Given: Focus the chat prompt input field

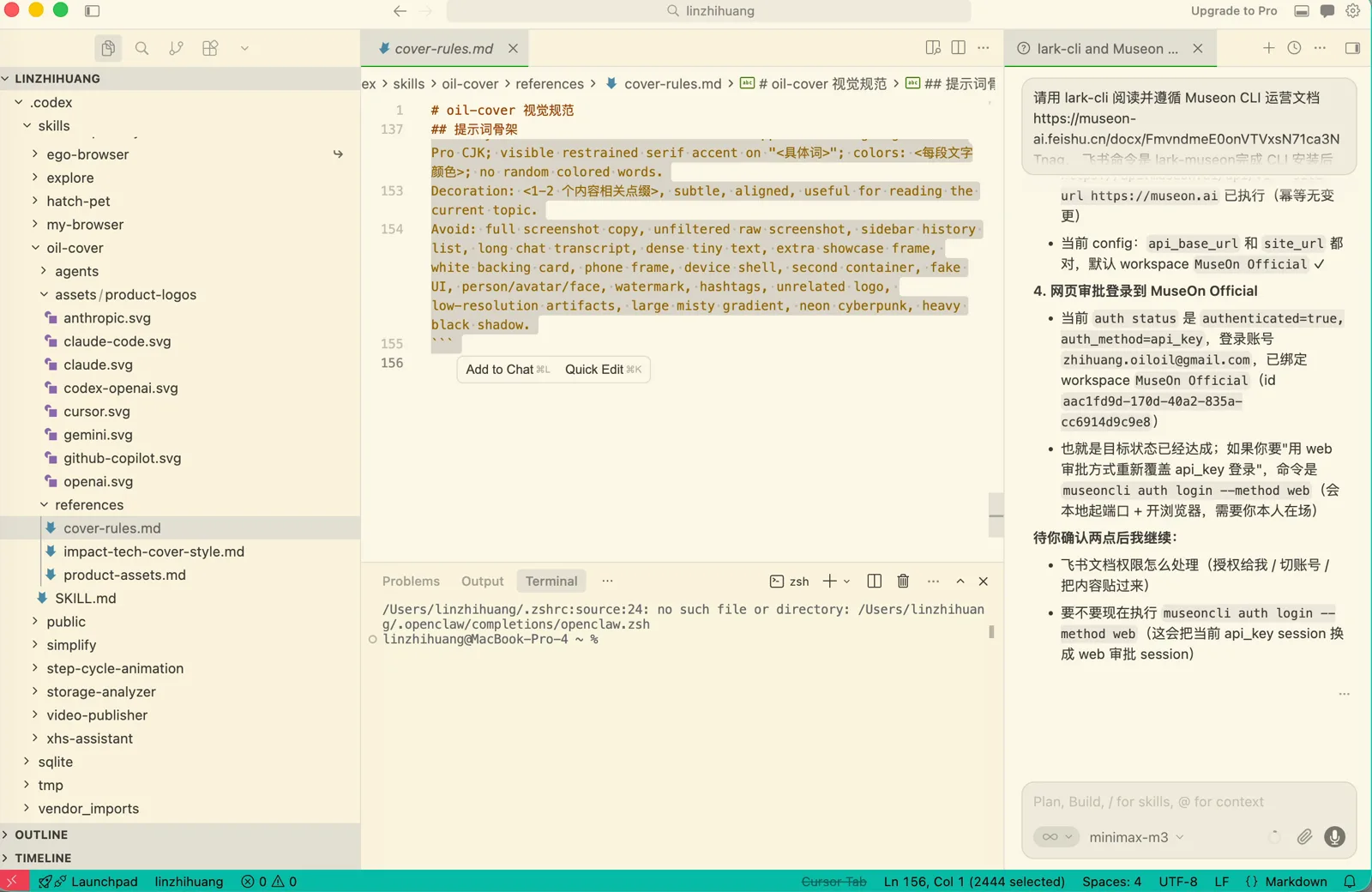Looking at the screenshot, I should (1188, 802).
